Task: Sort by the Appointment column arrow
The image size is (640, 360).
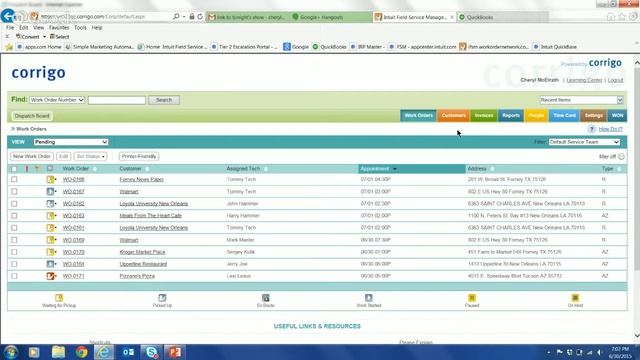Action: click(395, 169)
